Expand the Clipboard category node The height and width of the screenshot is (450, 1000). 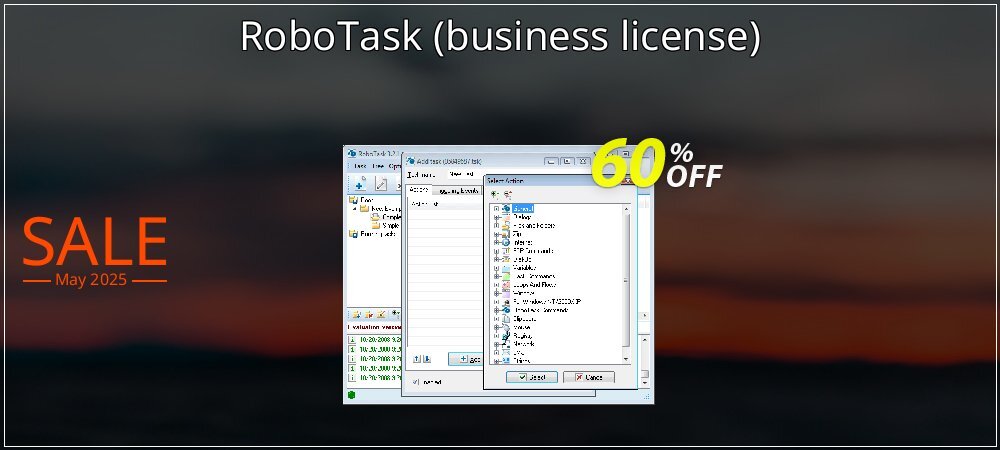496,319
